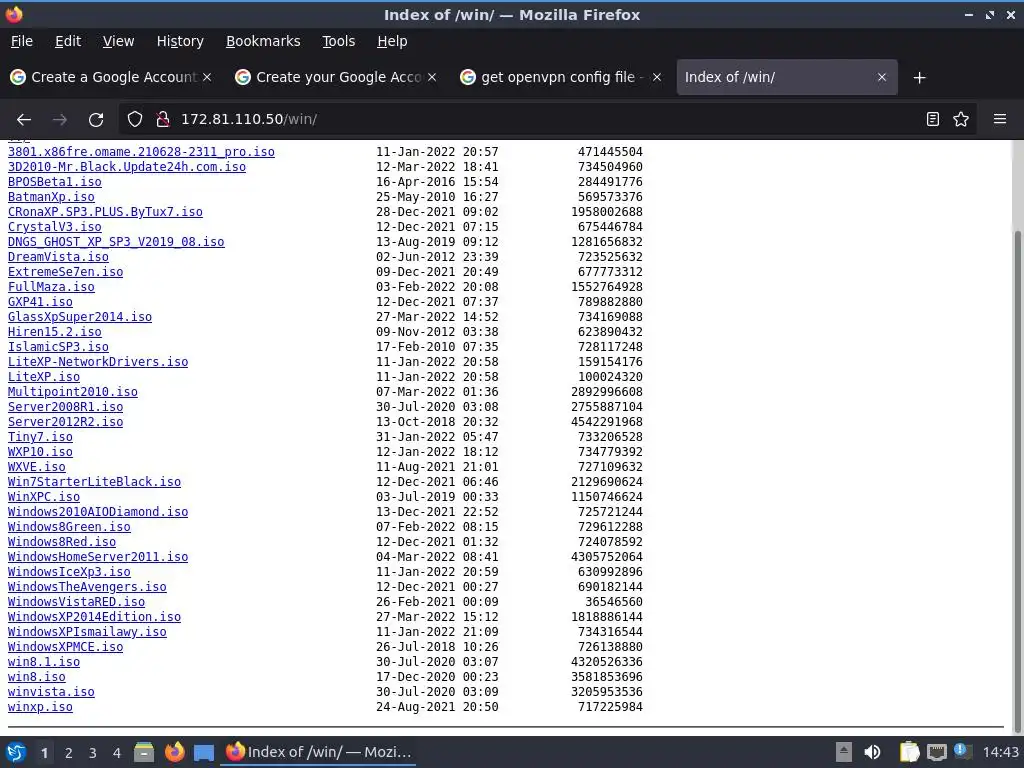Download win8.1.iso

44,662
